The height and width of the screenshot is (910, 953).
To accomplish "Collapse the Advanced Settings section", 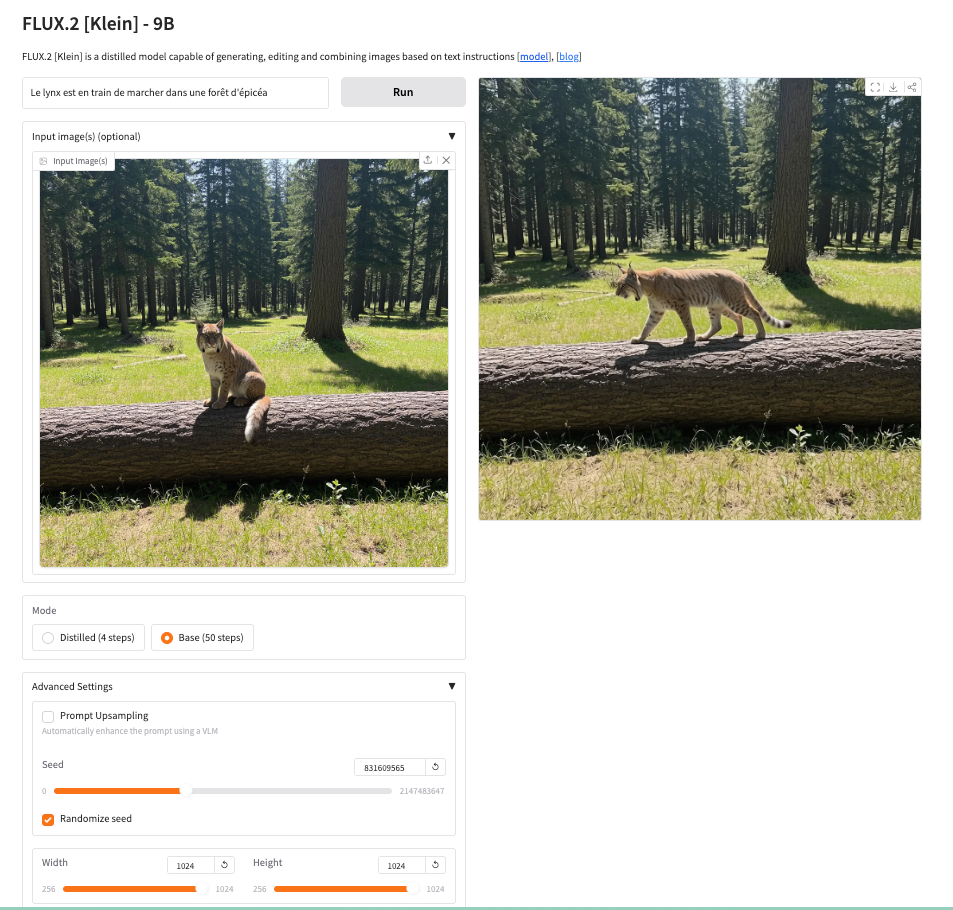I will 451,686.
